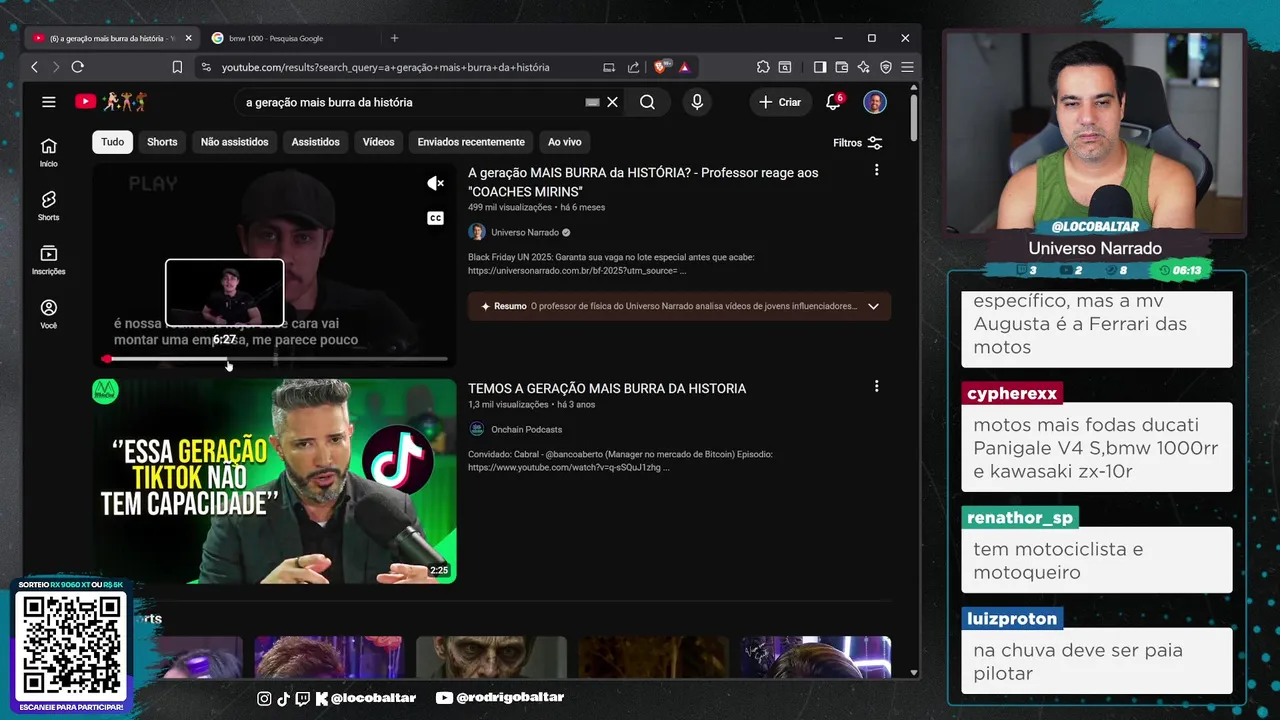1280x720 pixels.
Task: Open video title A geração MAIS BURRA
Action: coord(643,182)
